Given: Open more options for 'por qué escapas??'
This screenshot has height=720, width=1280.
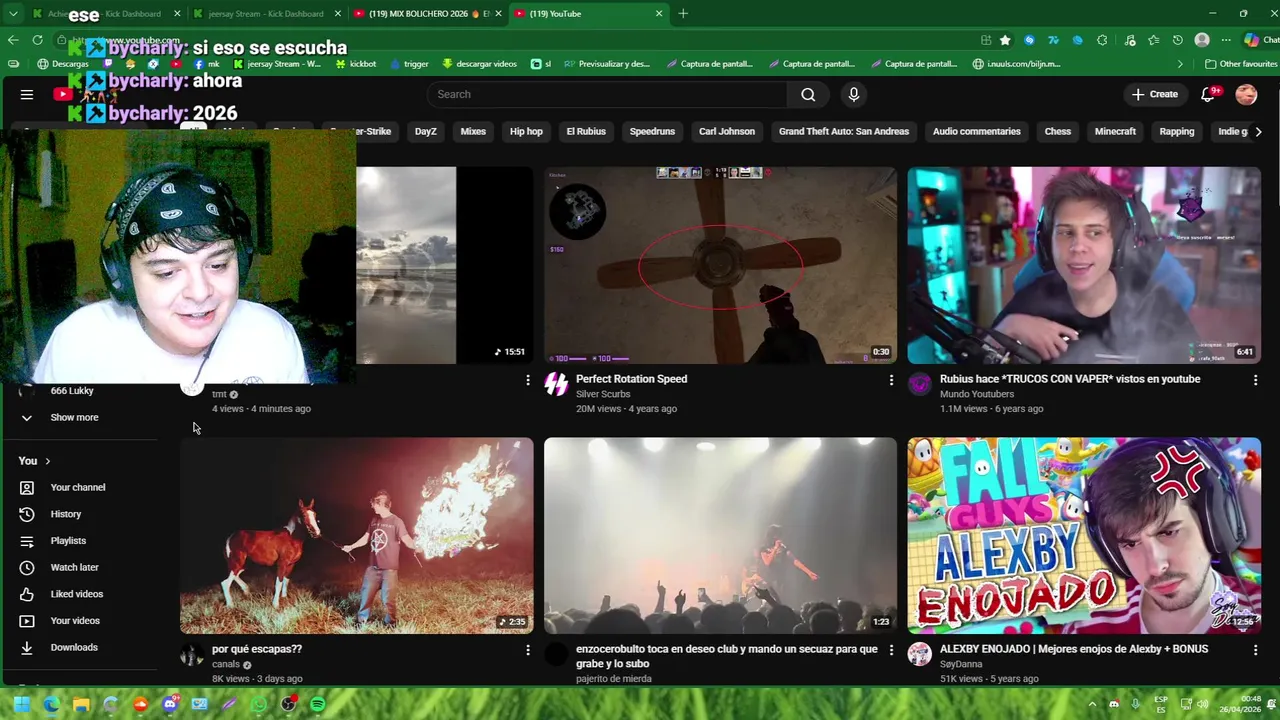Looking at the screenshot, I should click(527, 650).
